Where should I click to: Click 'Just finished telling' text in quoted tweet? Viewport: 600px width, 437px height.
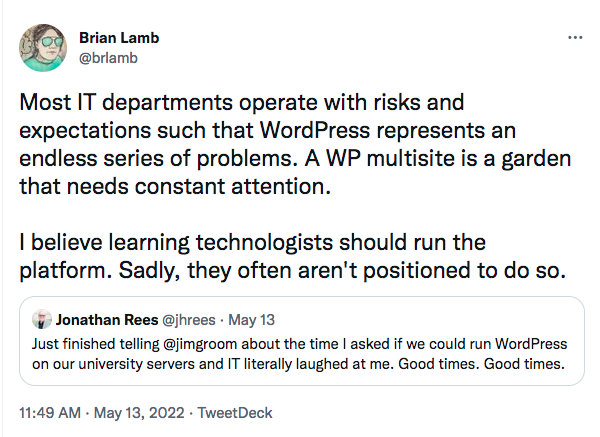coord(95,344)
